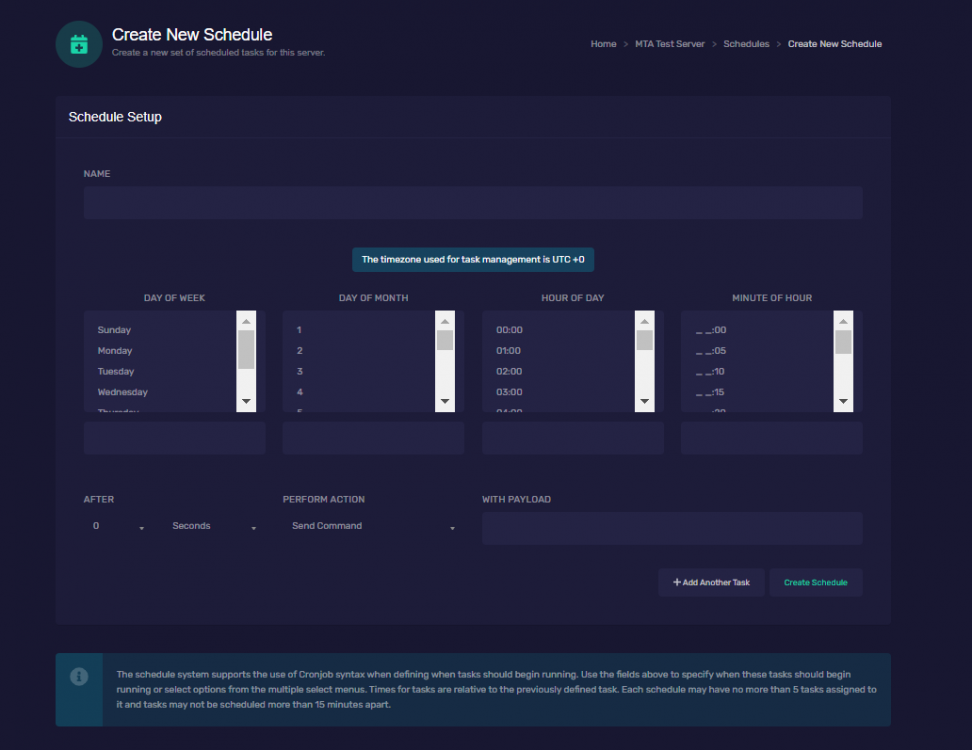Click the calendar schedule icon in header

[79, 44]
